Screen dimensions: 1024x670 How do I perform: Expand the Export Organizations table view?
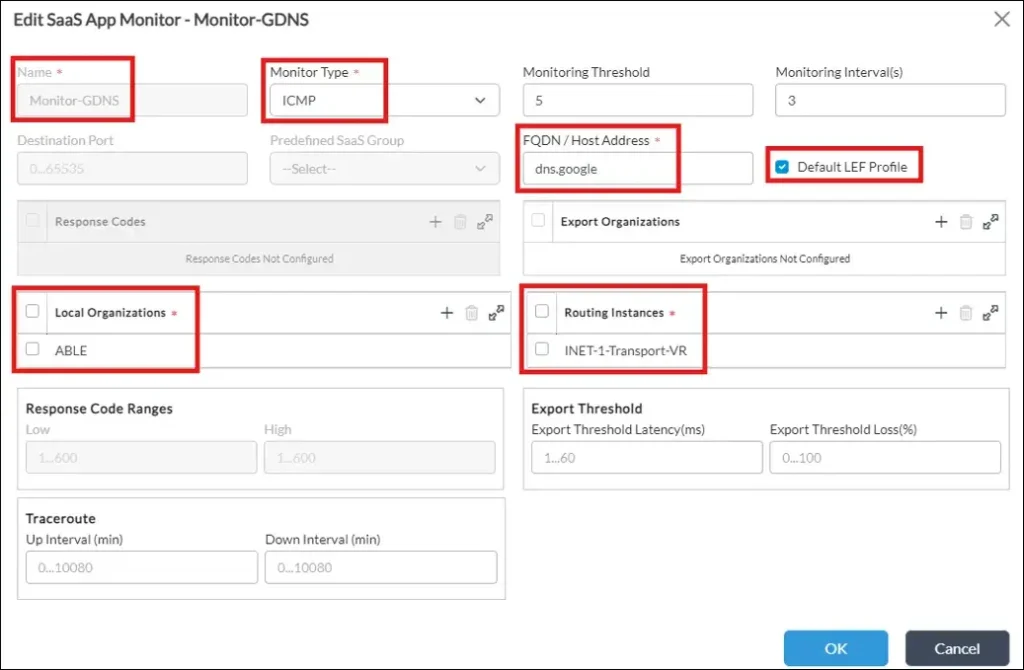click(990, 222)
